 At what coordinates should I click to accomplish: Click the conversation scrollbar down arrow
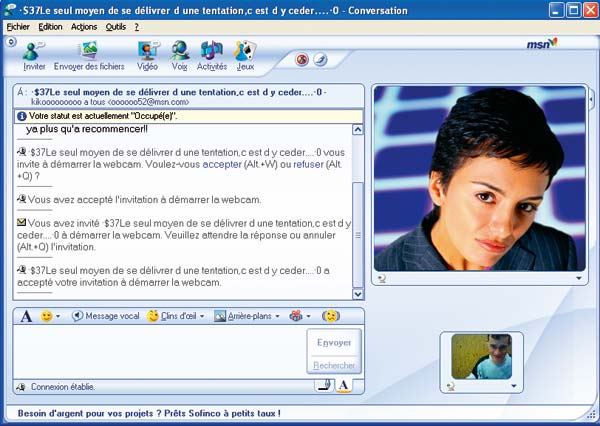point(359,294)
